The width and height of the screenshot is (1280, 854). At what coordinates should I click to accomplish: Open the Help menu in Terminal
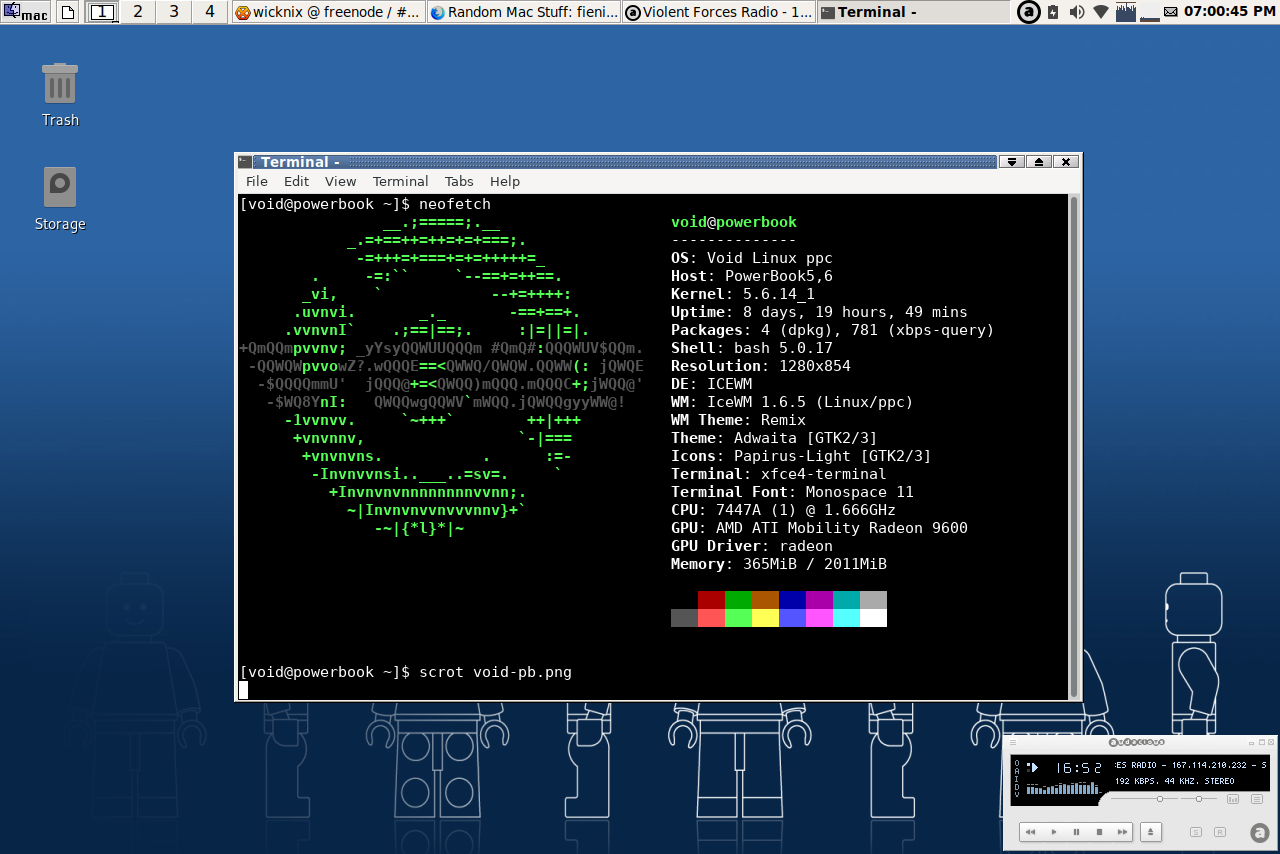[505, 181]
